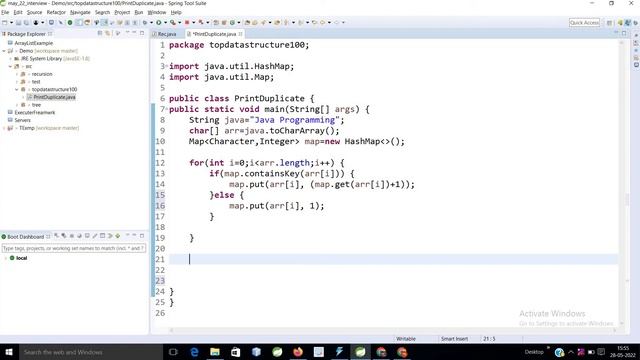Click the Smart Insert status bar entry
Viewport: 640px width, 360px height.
click(454, 339)
